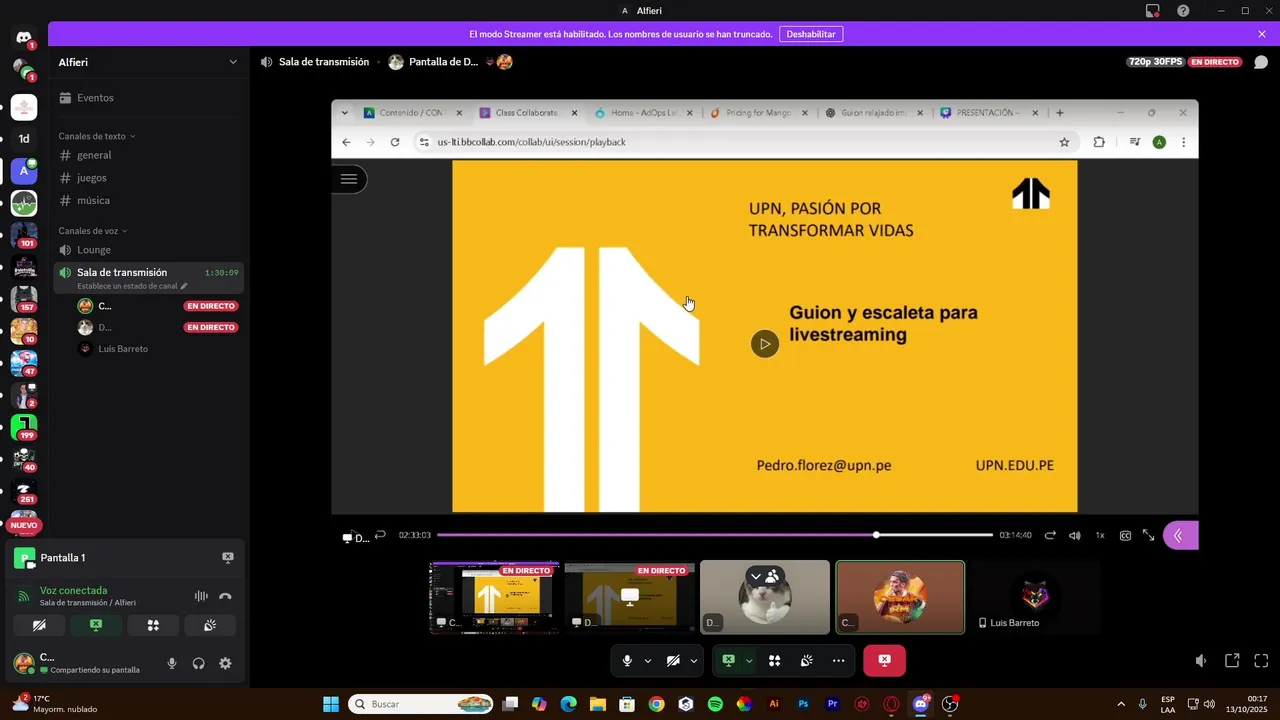Switch to Pricing for Mango browser tab
Image resolution: width=1280 pixels, height=720 pixels.
tap(758, 113)
